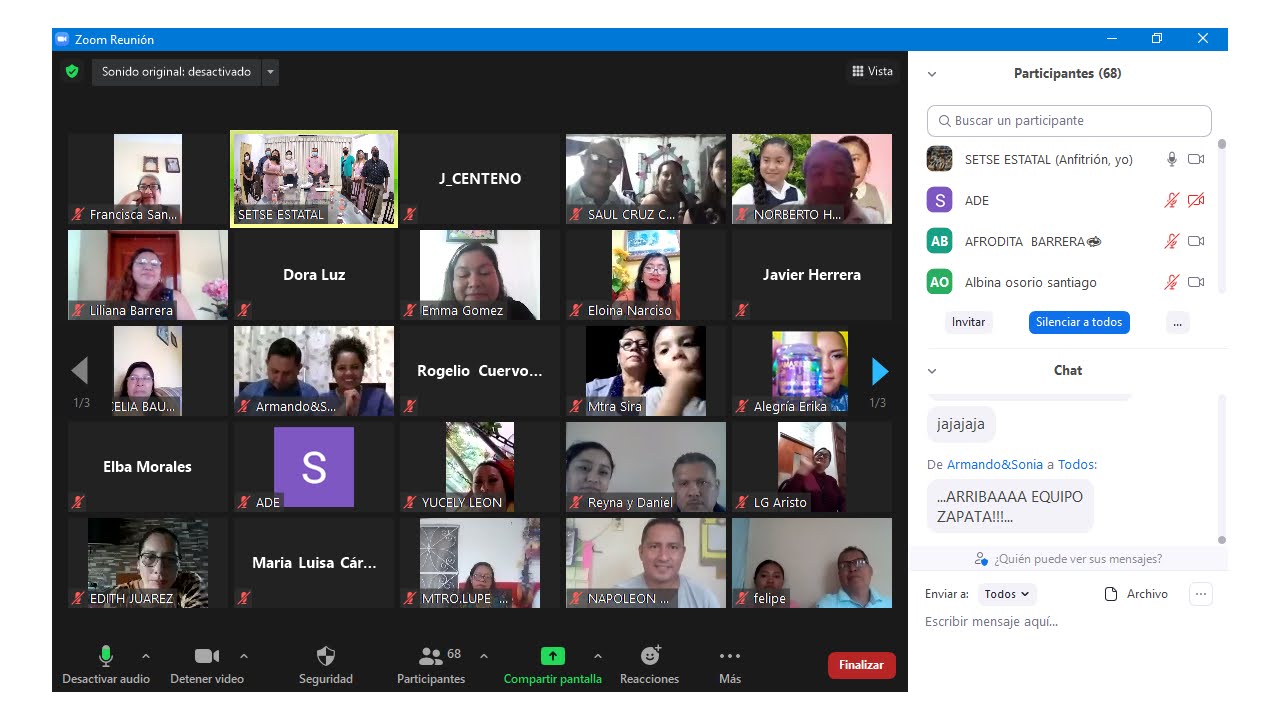The width and height of the screenshot is (1280, 720).
Task: Click AFRODITA BARRERA's camera icon
Action: tap(1195, 241)
